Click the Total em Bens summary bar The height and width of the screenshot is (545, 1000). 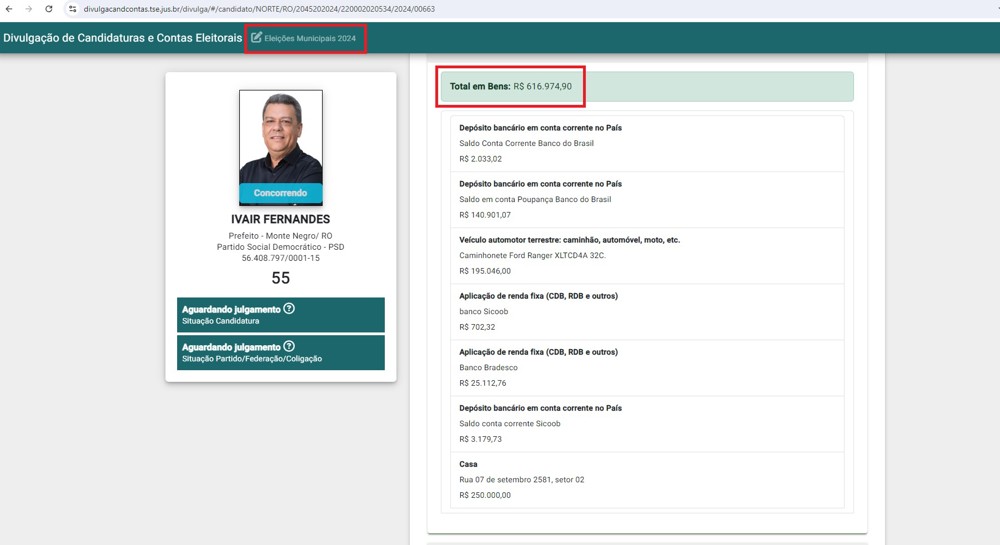tap(647, 87)
